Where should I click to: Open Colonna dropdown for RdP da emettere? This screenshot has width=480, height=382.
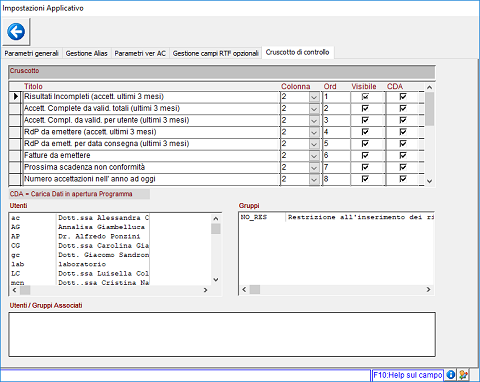coord(314,132)
